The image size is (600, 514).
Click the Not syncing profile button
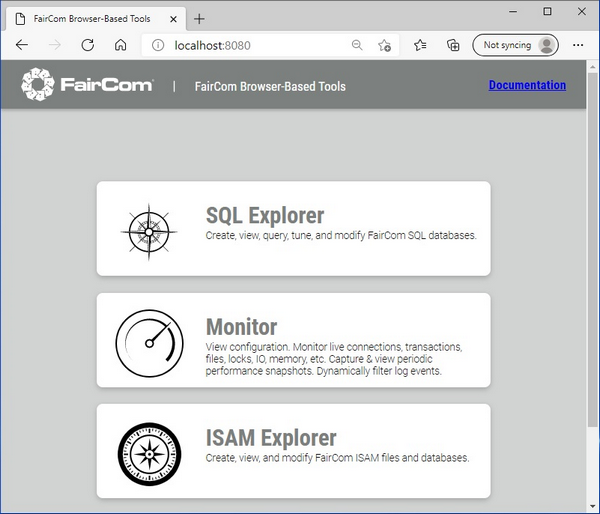[x=515, y=45]
